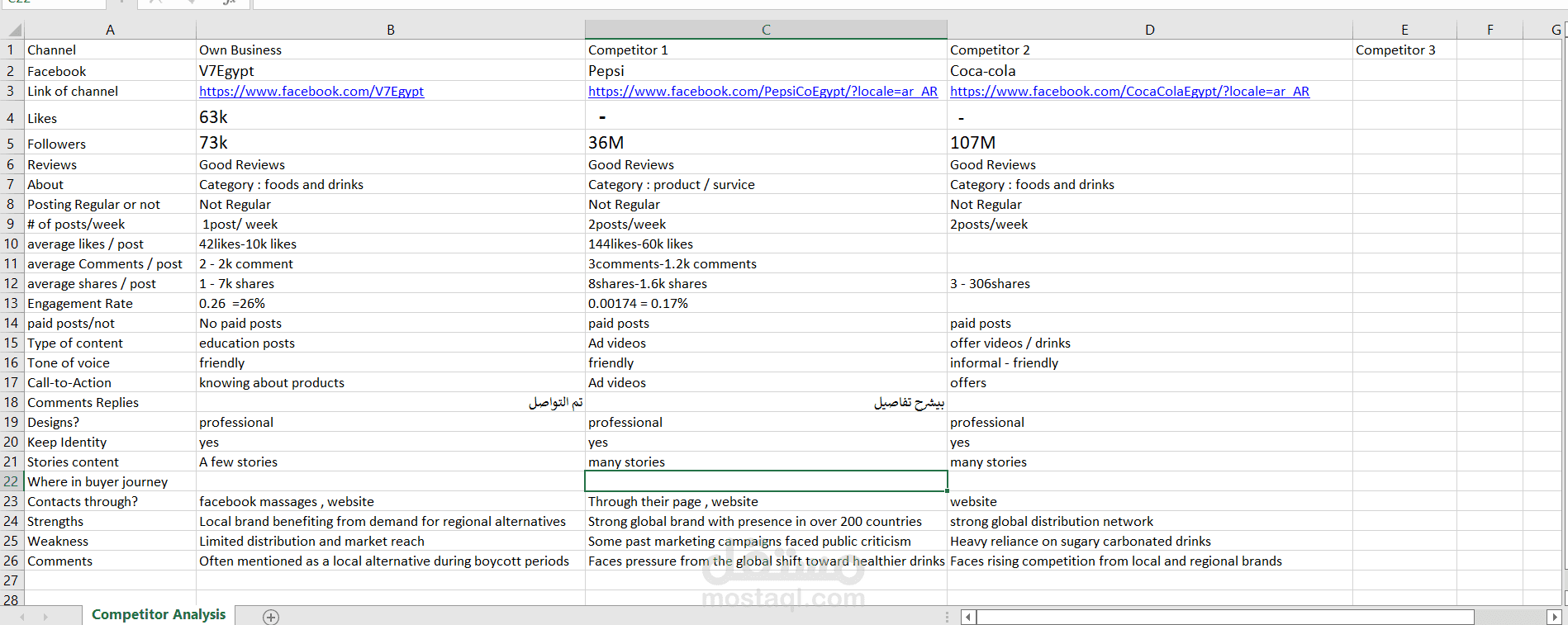Select cell 'Often mentioned as a local alternative during boycott periods'

click(391, 561)
